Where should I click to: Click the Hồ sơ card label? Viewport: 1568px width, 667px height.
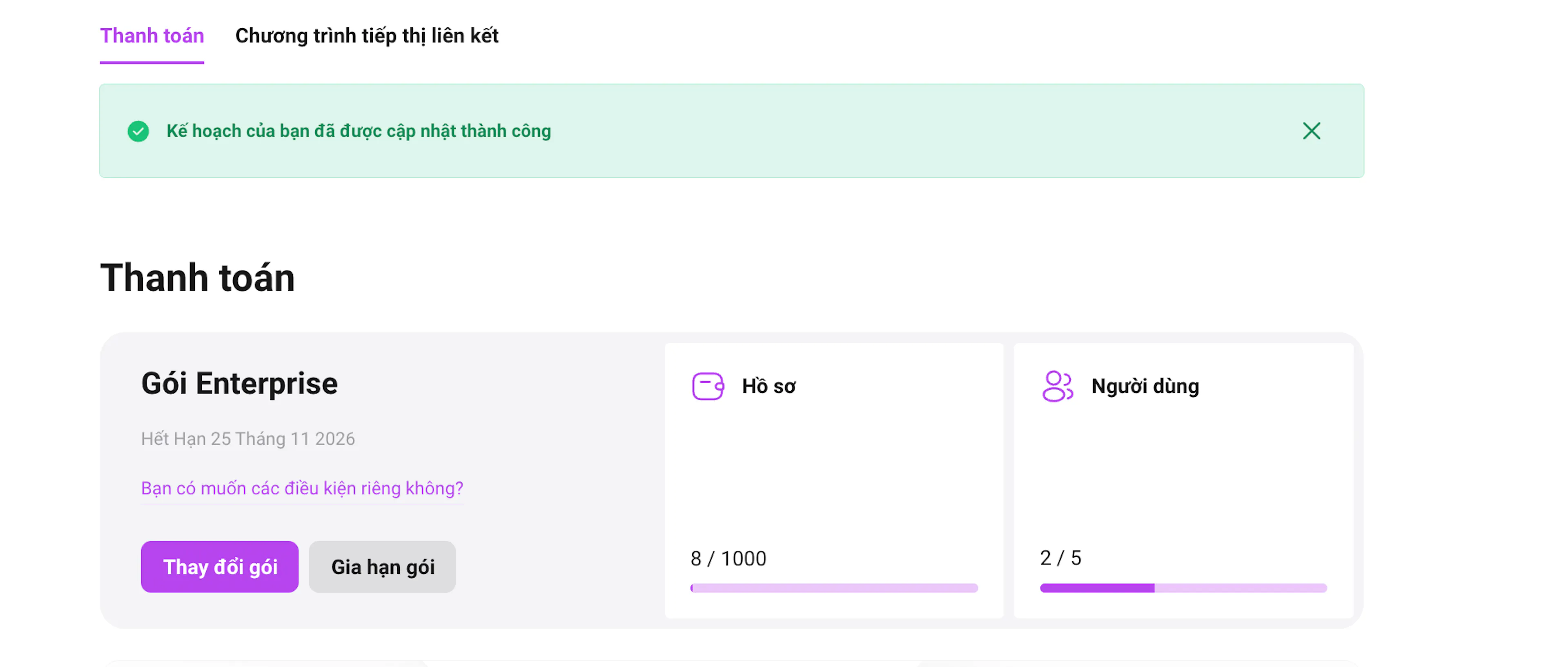(x=768, y=386)
